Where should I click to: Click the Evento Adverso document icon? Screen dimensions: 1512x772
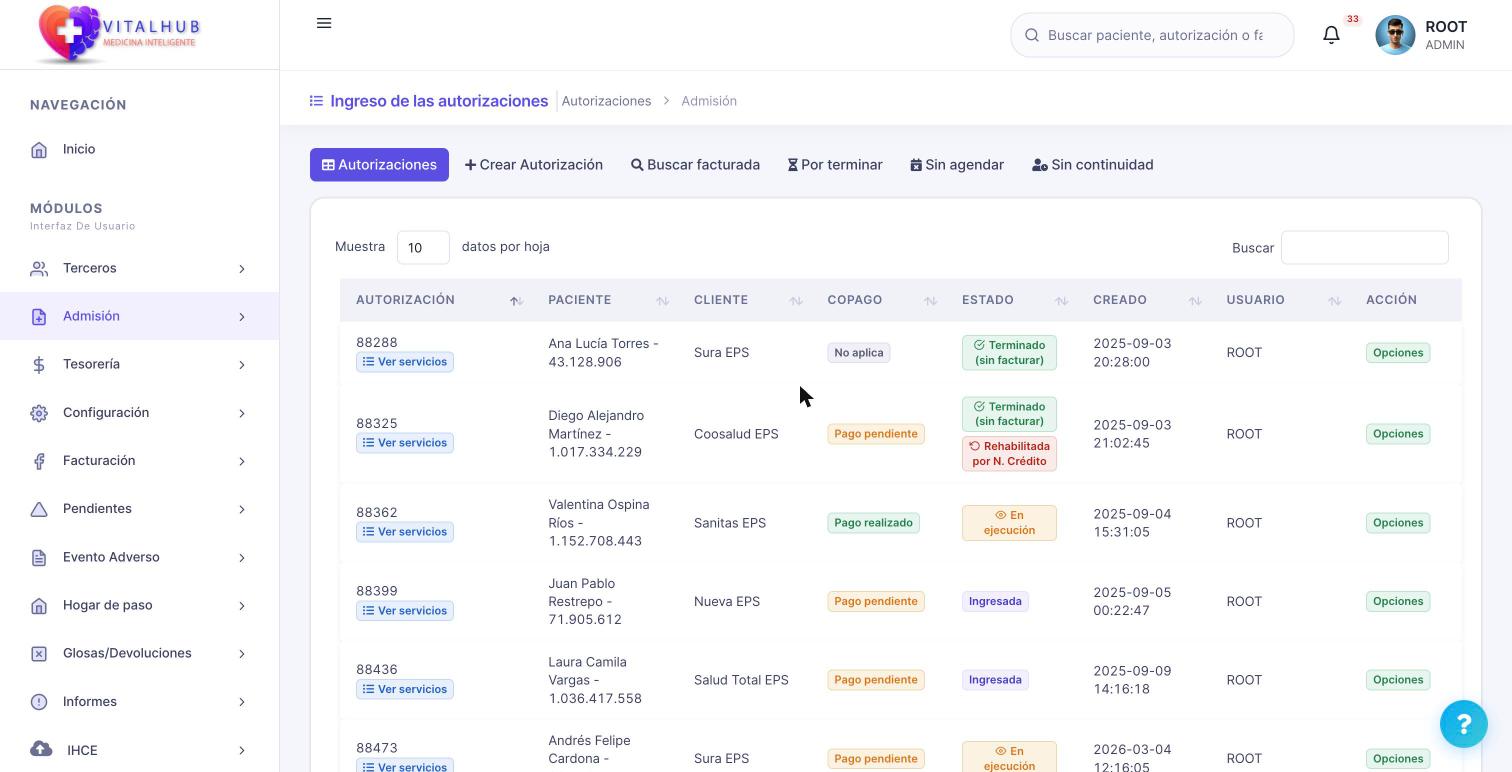(x=39, y=558)
